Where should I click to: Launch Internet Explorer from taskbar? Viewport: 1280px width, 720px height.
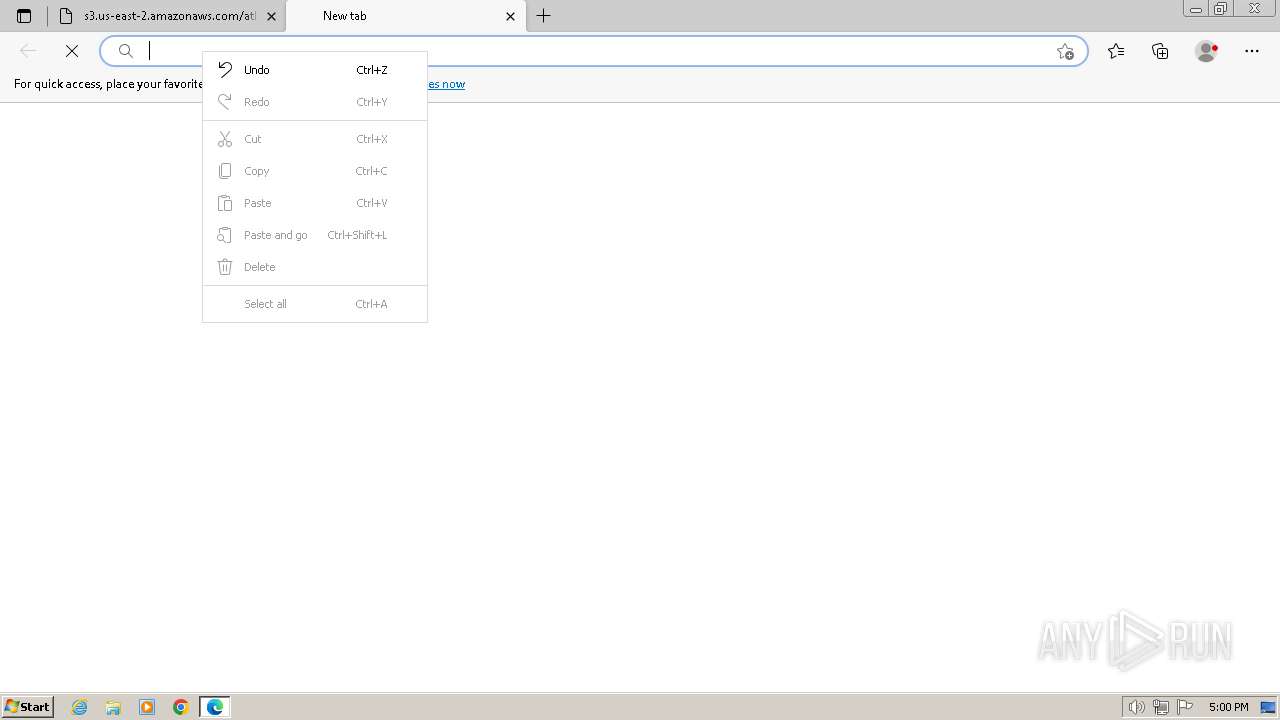coord(80,707)
